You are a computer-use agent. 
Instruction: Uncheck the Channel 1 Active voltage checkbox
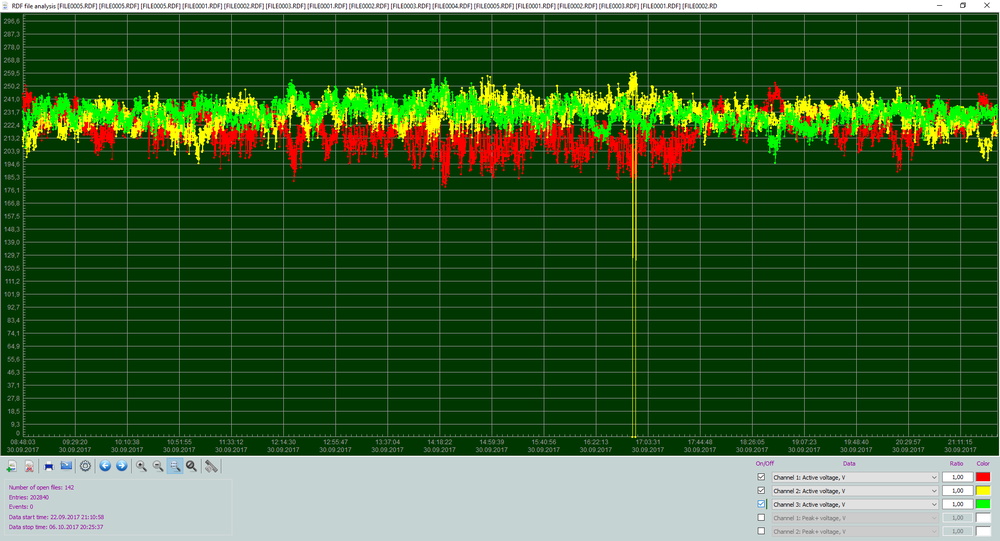762,478
